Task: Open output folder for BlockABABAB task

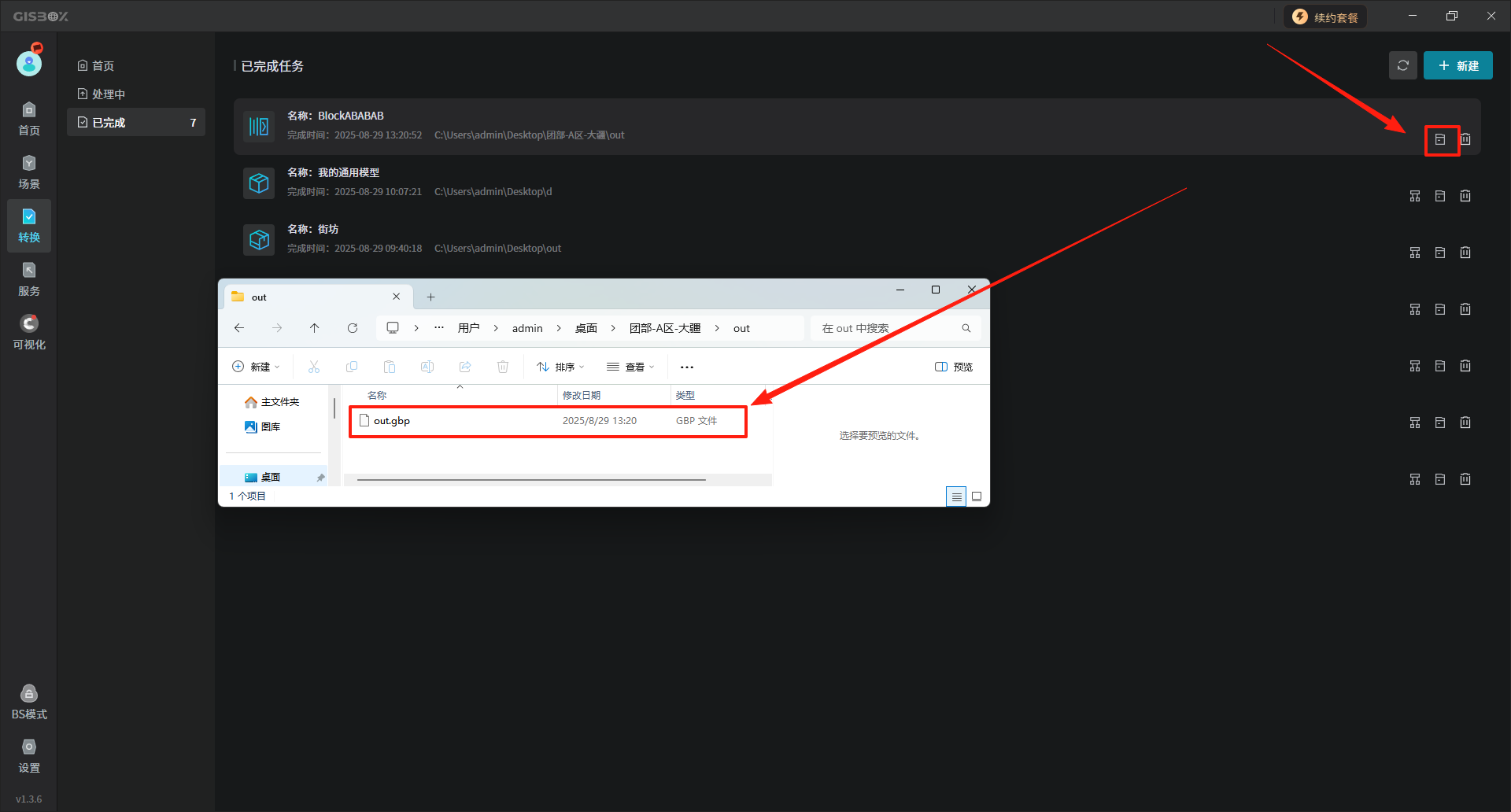Action: [1440, 139]
